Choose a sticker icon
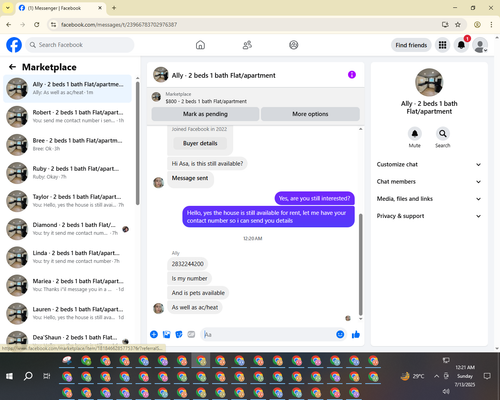The width and height of the screenshot is (500, 400). coord(179,334)
